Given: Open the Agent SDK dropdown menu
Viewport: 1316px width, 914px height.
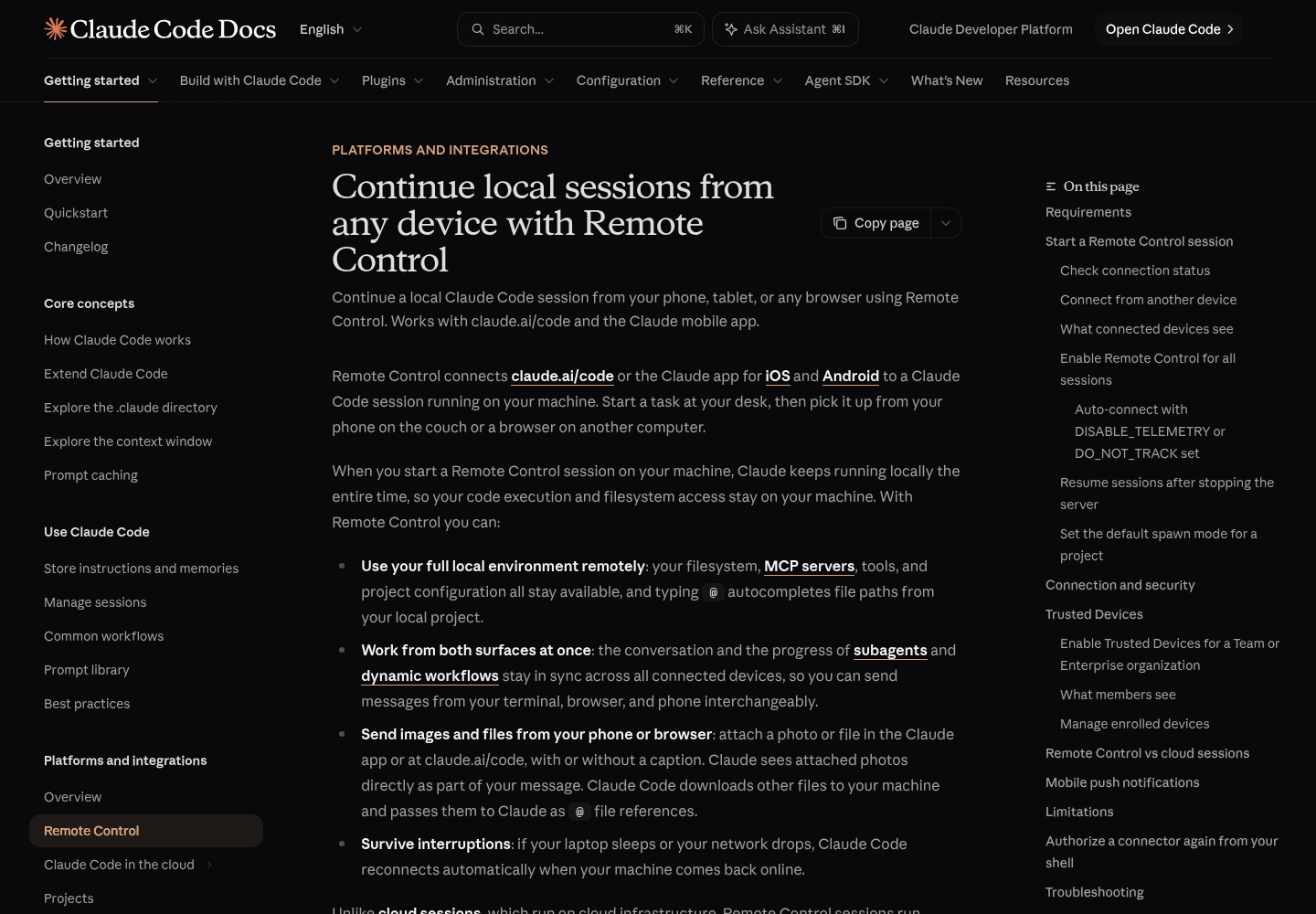Looking at the screenshot, I should coord(847,80).
